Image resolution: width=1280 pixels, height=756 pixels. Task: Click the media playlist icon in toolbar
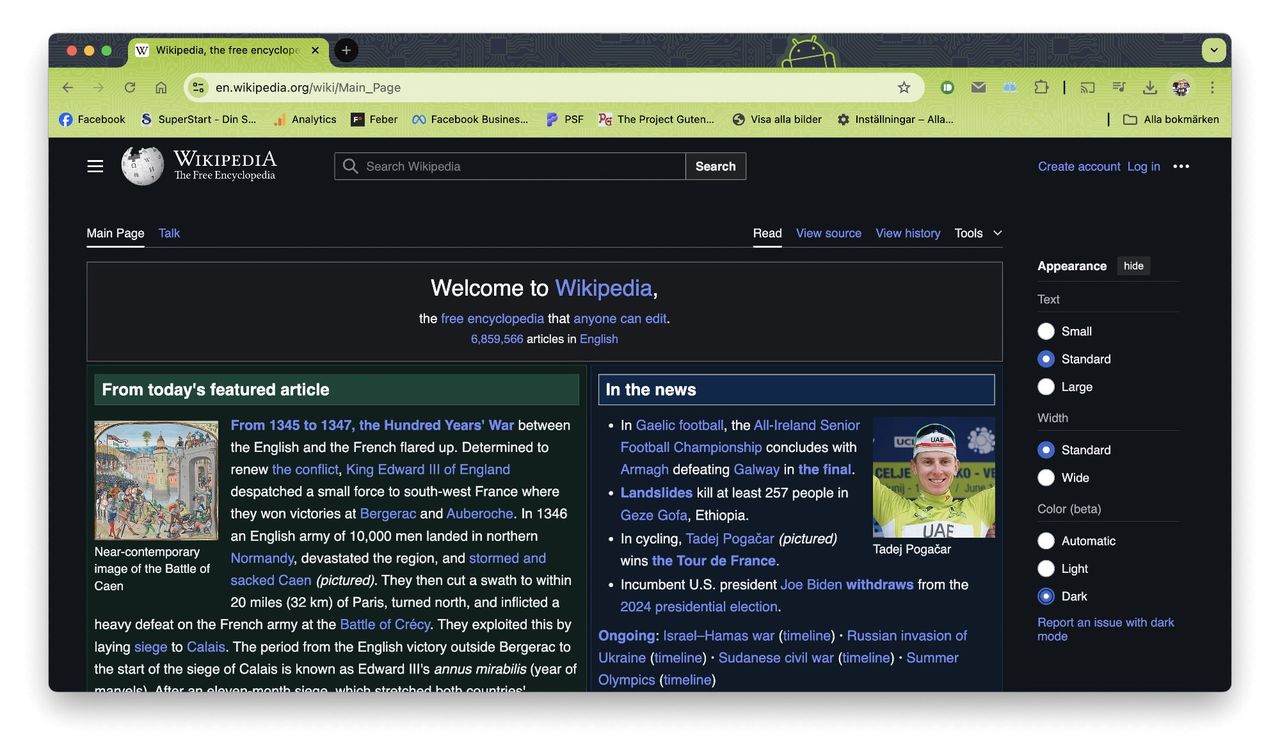click(x=1117, y=87)
